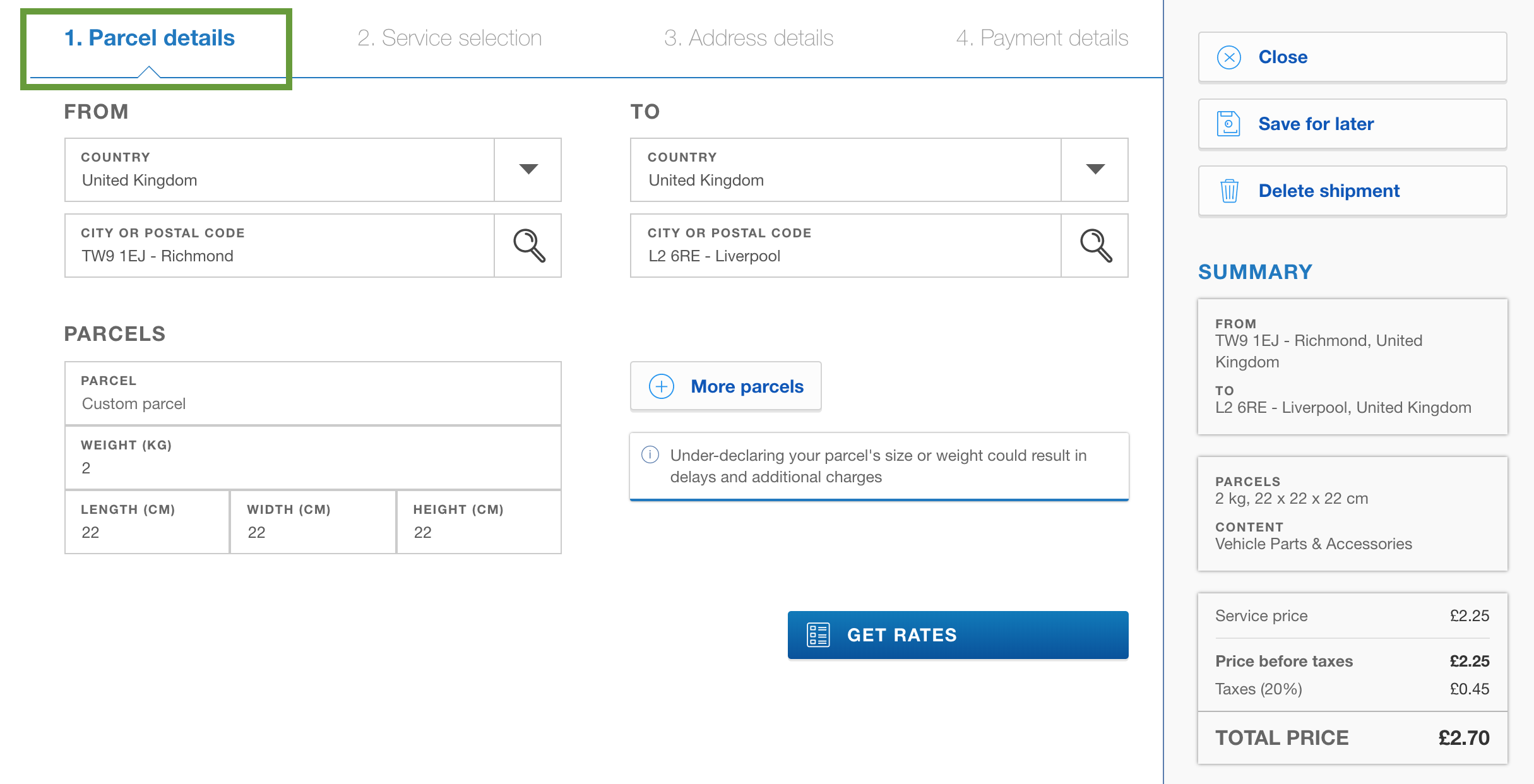Edit the To city or postal code field

[846, 246]
